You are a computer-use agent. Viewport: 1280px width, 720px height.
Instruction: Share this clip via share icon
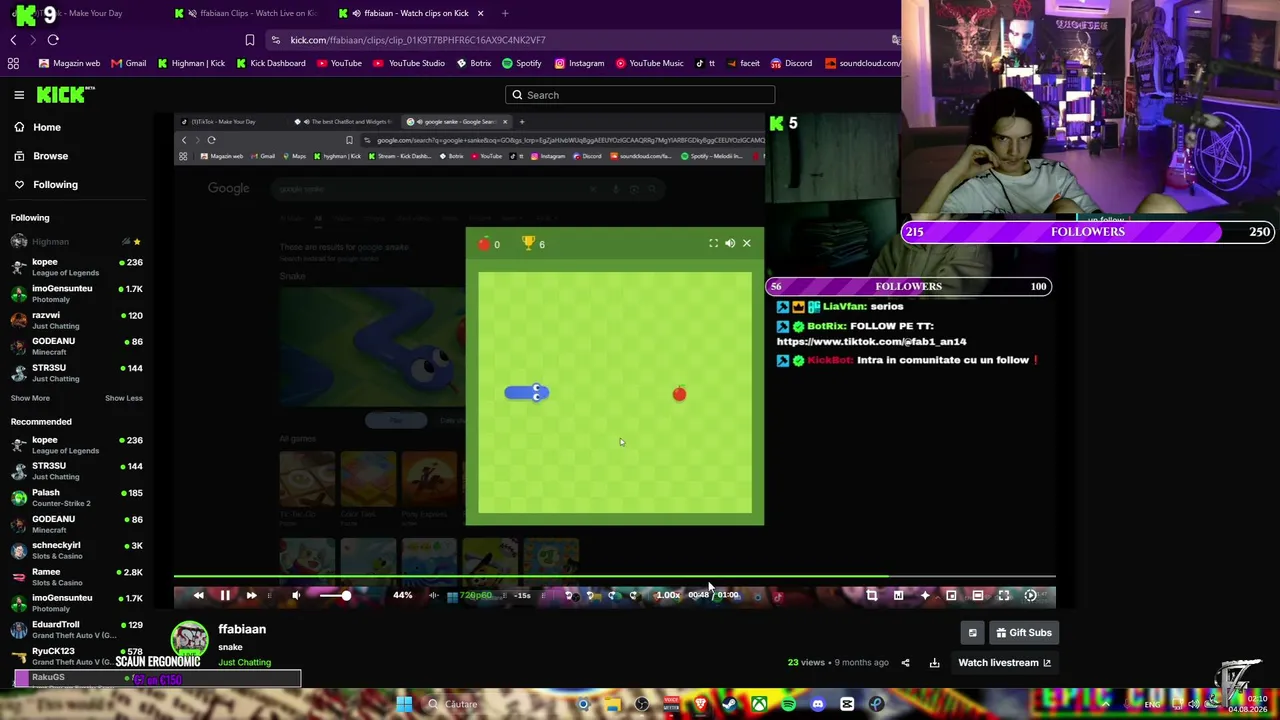(x=905, y=662)
